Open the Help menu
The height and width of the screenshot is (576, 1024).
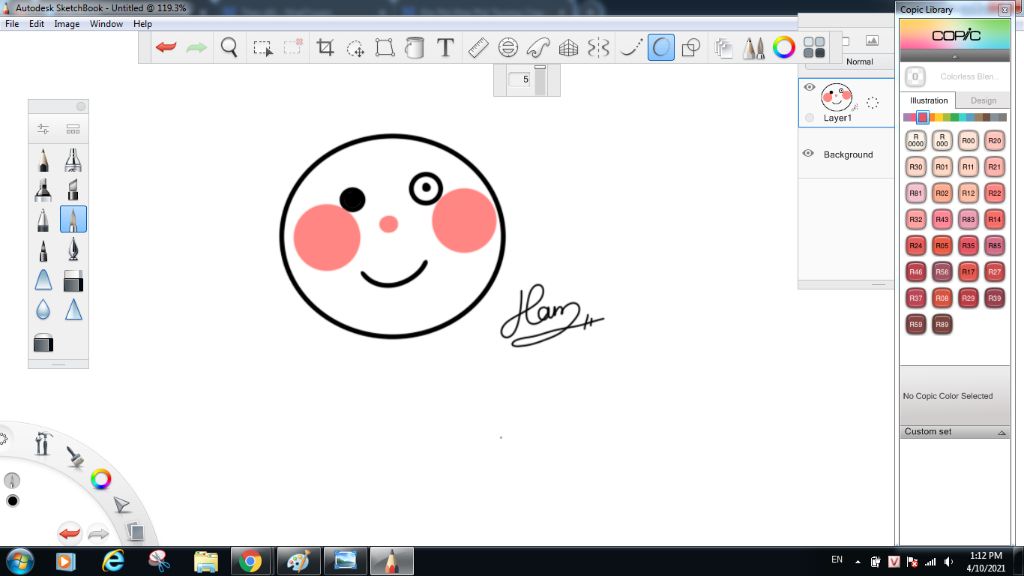tap(142, 24)
